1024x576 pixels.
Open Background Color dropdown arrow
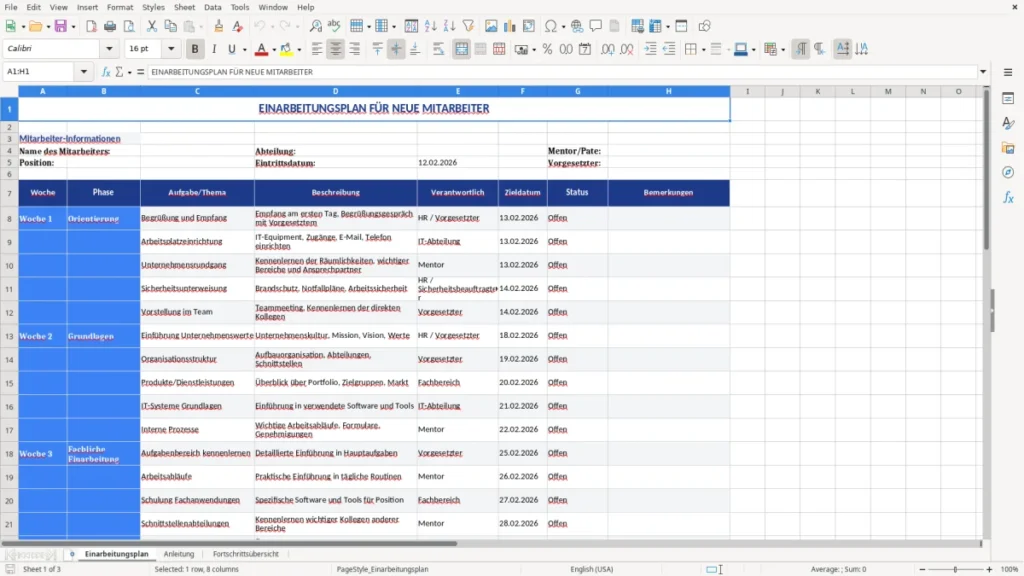pyautogui.click(x=299, y=50)
